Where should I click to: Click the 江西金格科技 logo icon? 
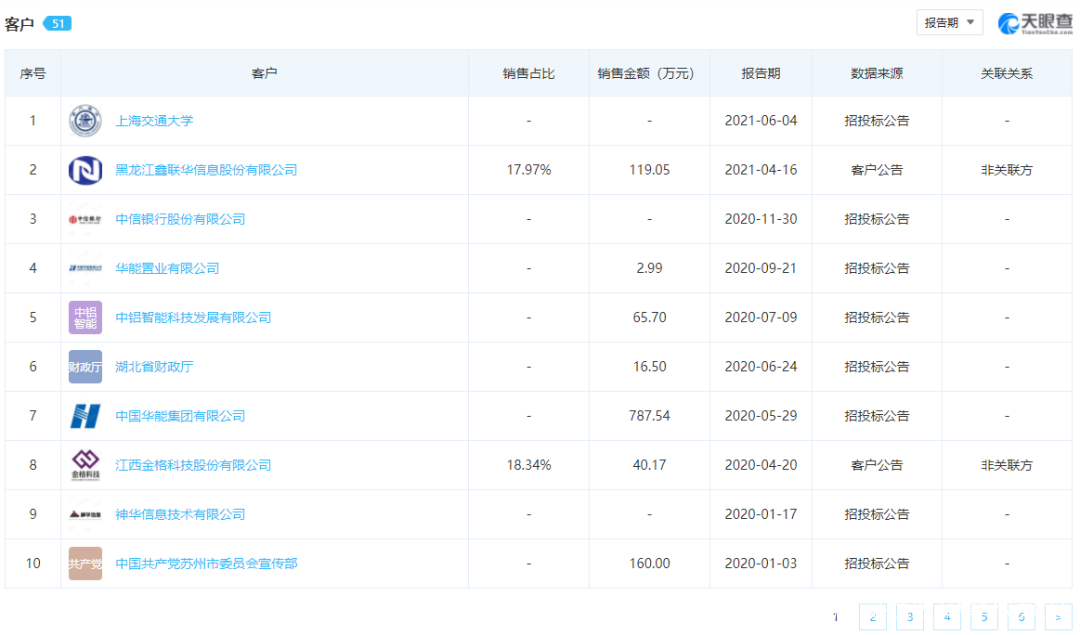(x=85, y=465)
